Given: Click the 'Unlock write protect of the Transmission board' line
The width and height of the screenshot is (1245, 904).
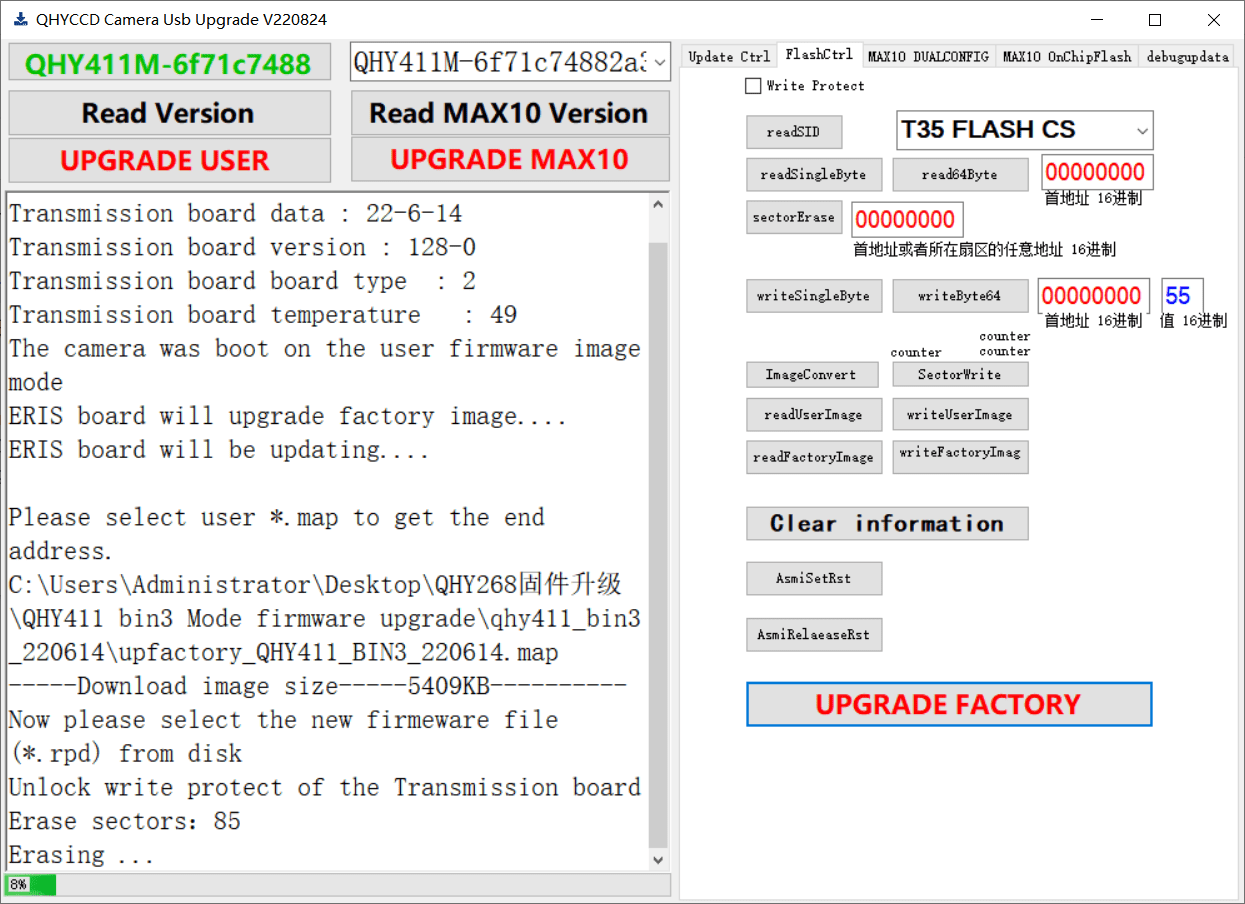Looking at the screenshot, I should tap(325, 787).
